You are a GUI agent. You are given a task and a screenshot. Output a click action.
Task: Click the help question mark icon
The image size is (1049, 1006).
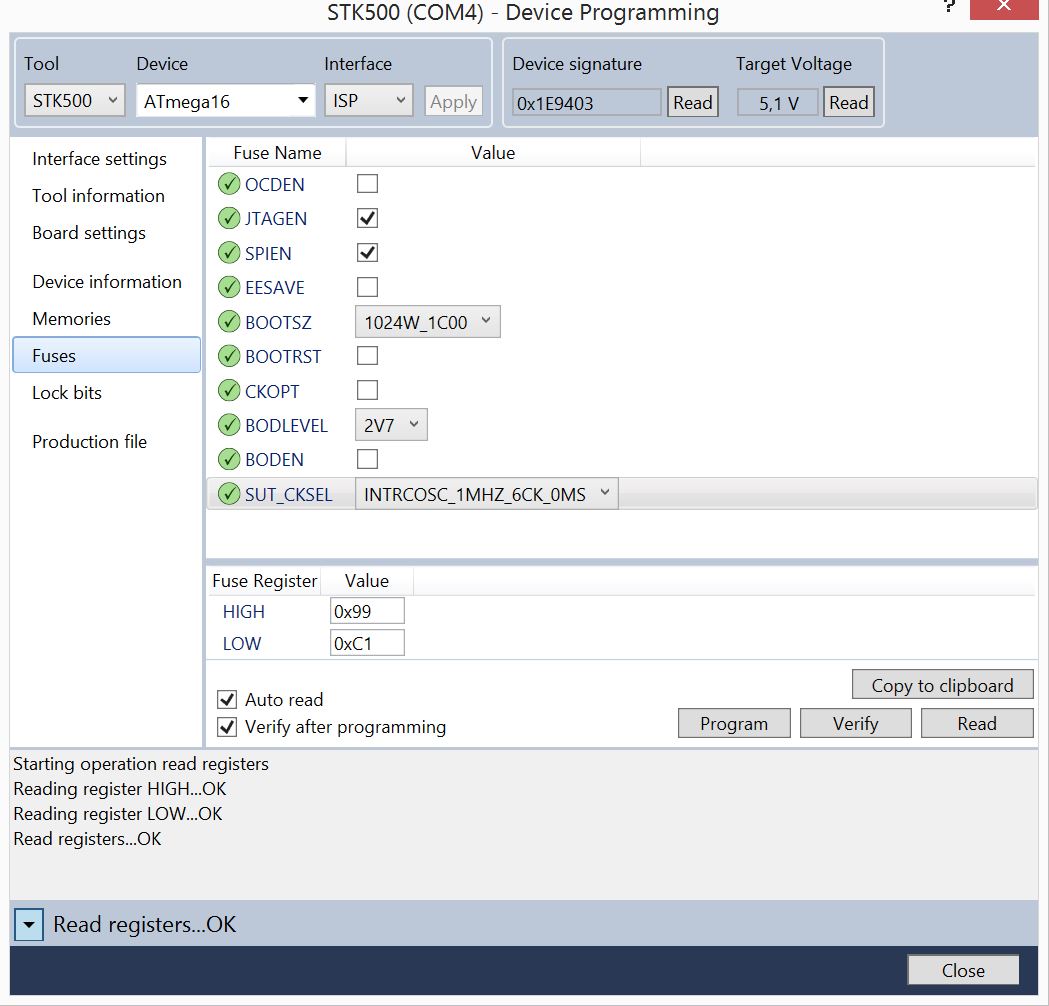[x=949, y=5]
